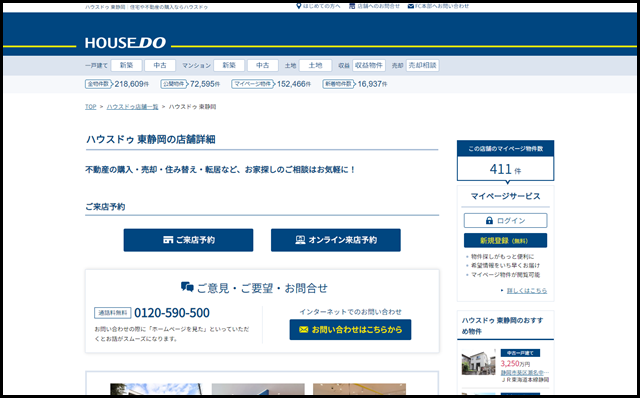This screenshot has width=640, height=398.
Task: Click the phone number 0120-590-500
Action: [172, 313]
